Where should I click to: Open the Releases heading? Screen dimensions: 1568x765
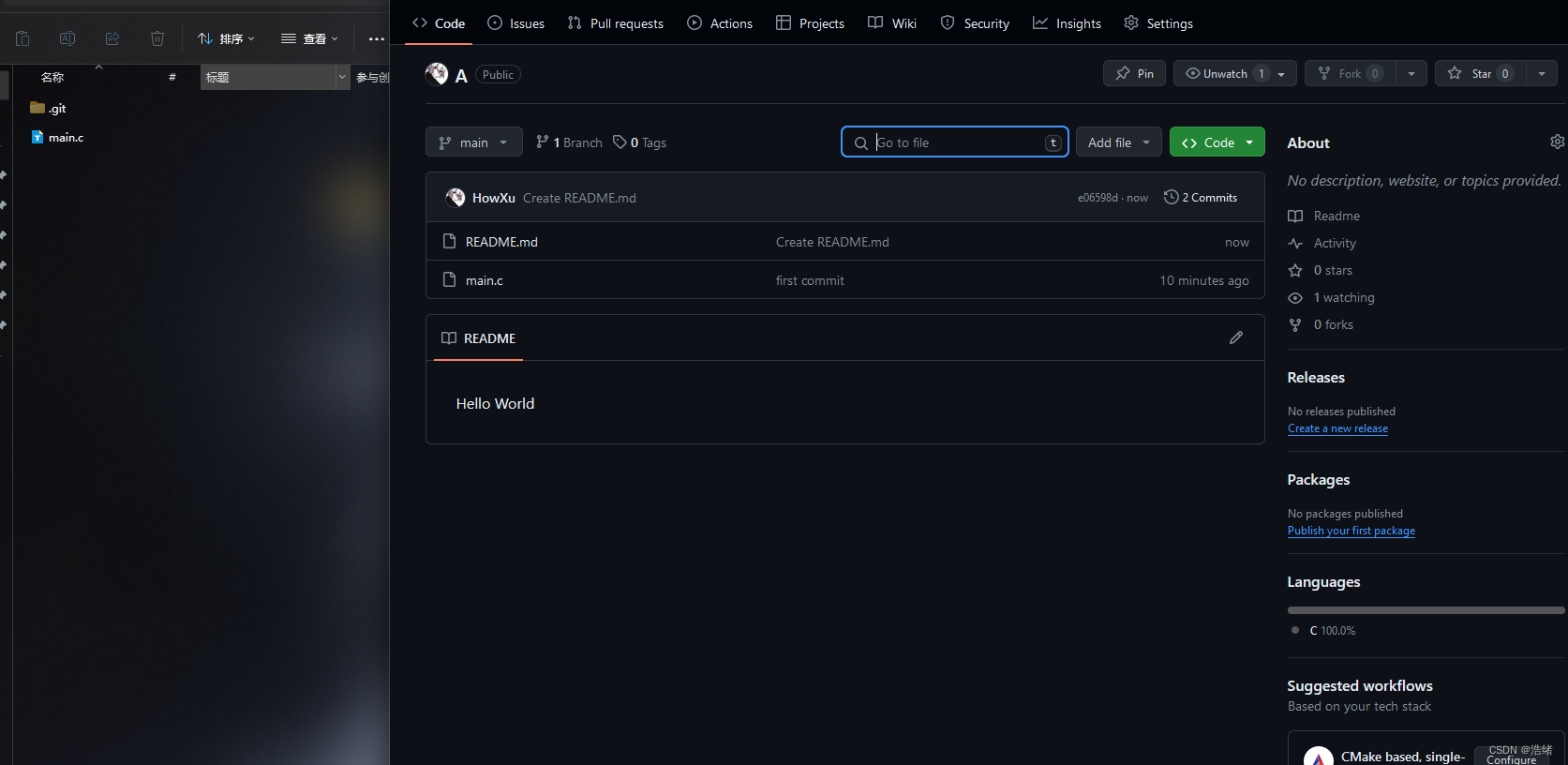pos(1316,377)
